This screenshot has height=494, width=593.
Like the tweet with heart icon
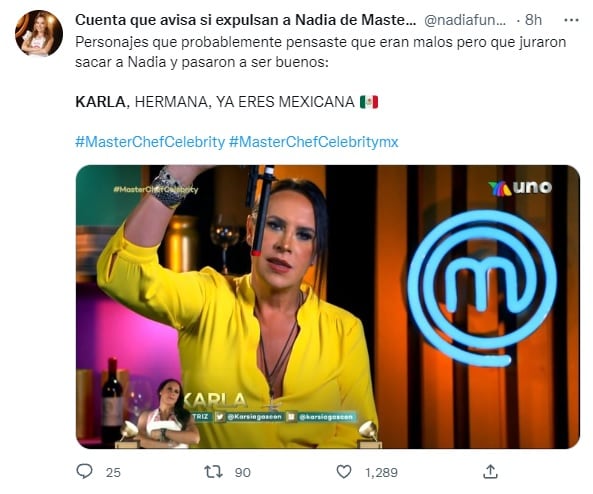click(344, 472)
